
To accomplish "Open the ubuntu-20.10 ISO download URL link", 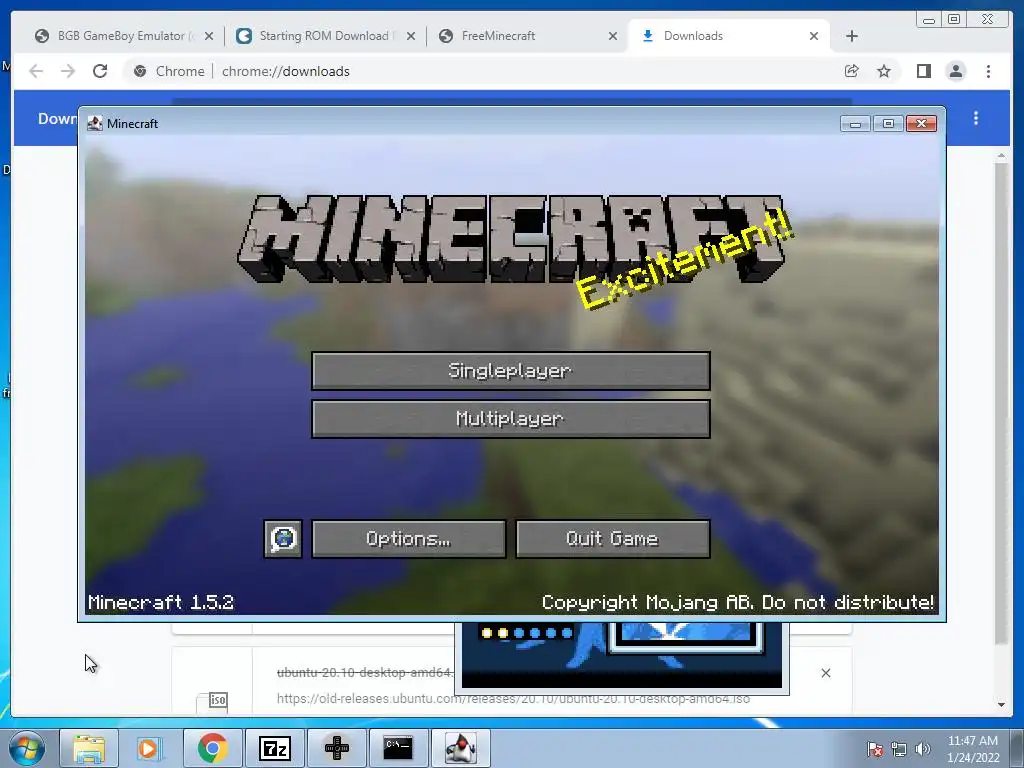I will (x=513, y=699).
